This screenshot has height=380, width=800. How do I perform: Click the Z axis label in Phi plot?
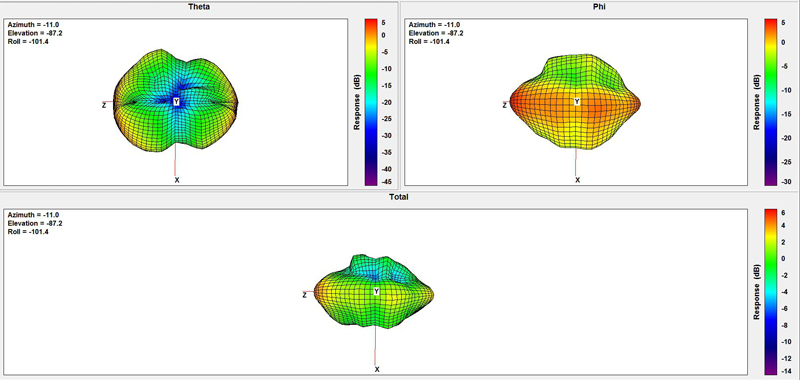coord(505,105)
